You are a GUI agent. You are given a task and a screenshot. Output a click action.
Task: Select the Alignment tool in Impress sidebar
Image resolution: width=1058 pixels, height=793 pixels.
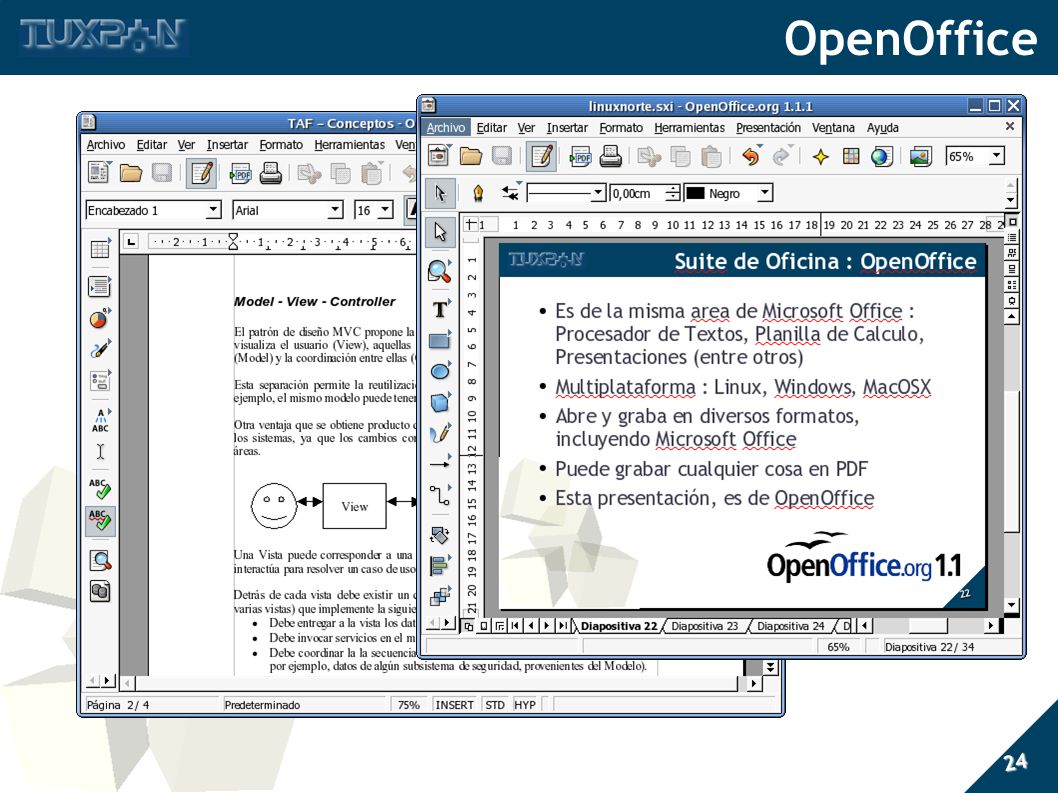pos(440,565)
